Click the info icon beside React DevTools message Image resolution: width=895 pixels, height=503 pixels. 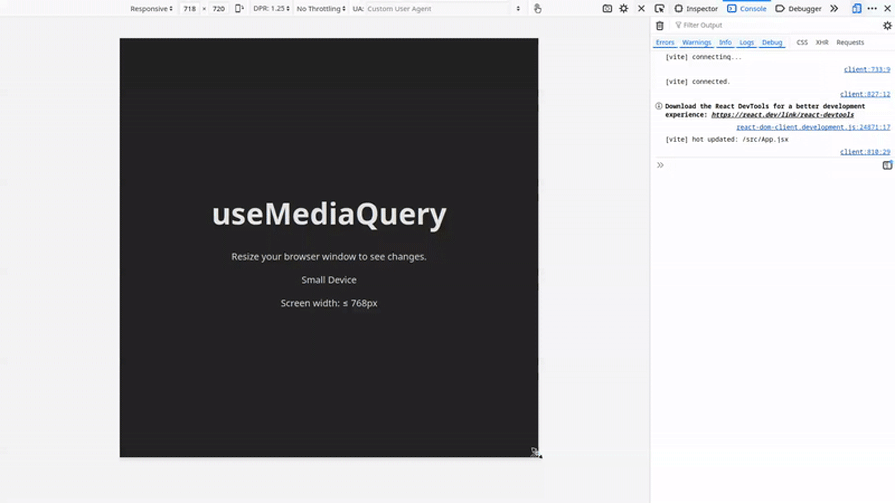pos(659,106)
